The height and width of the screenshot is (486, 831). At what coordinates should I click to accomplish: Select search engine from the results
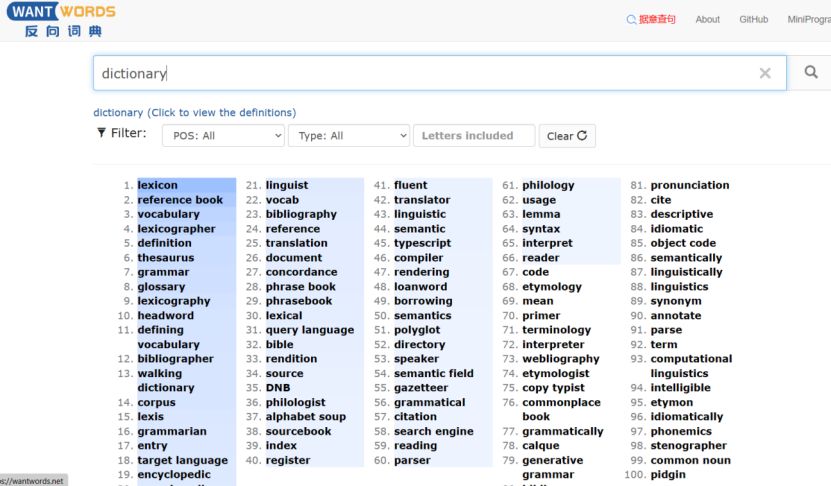433,432
